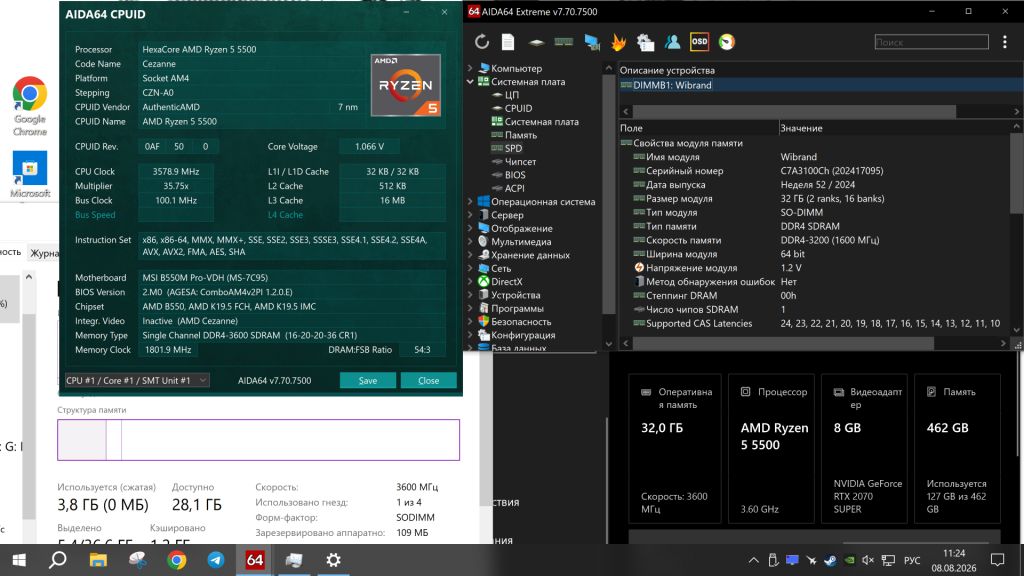Open Telegram from the taskbar
Image resolution: width=1024 pixels, height=576 pixels.
click(x=216, y=560)
